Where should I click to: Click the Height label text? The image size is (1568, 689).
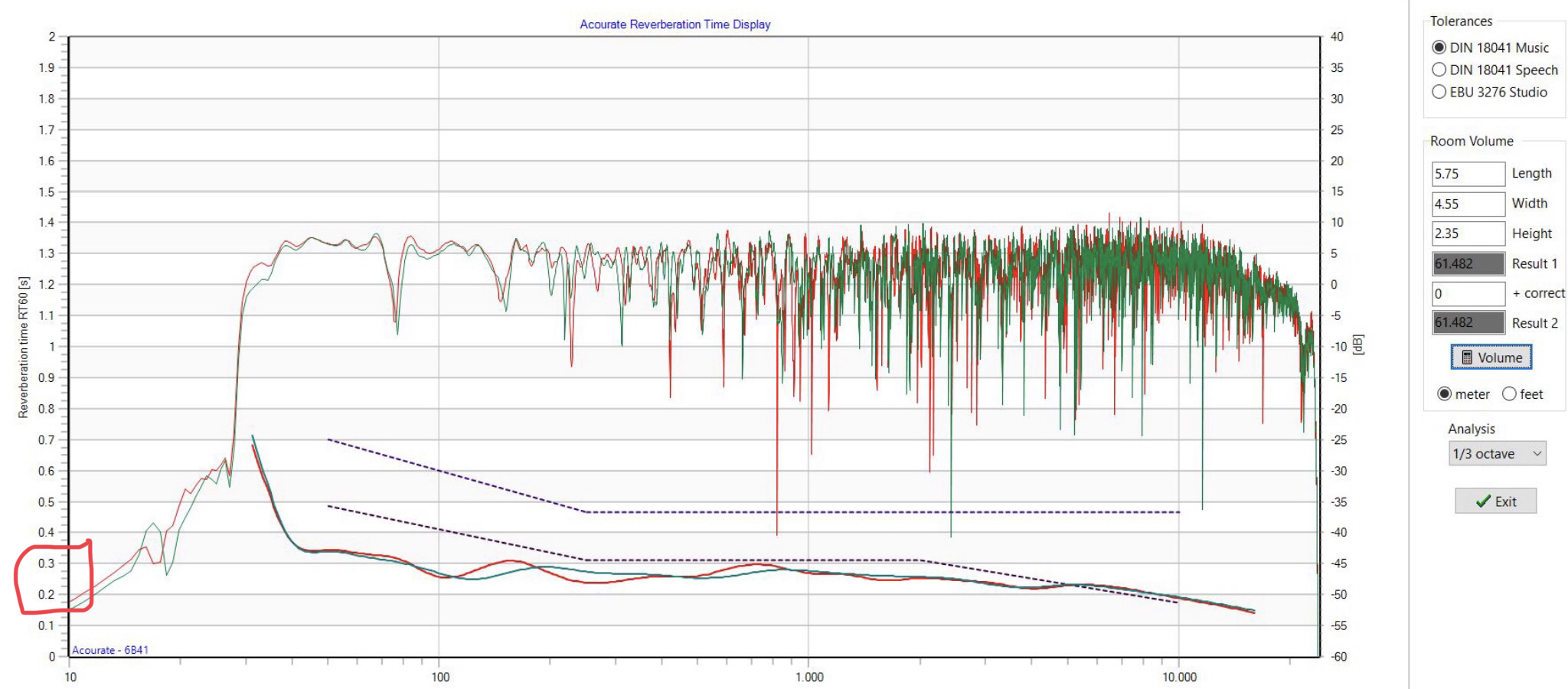pos(1531,233)
